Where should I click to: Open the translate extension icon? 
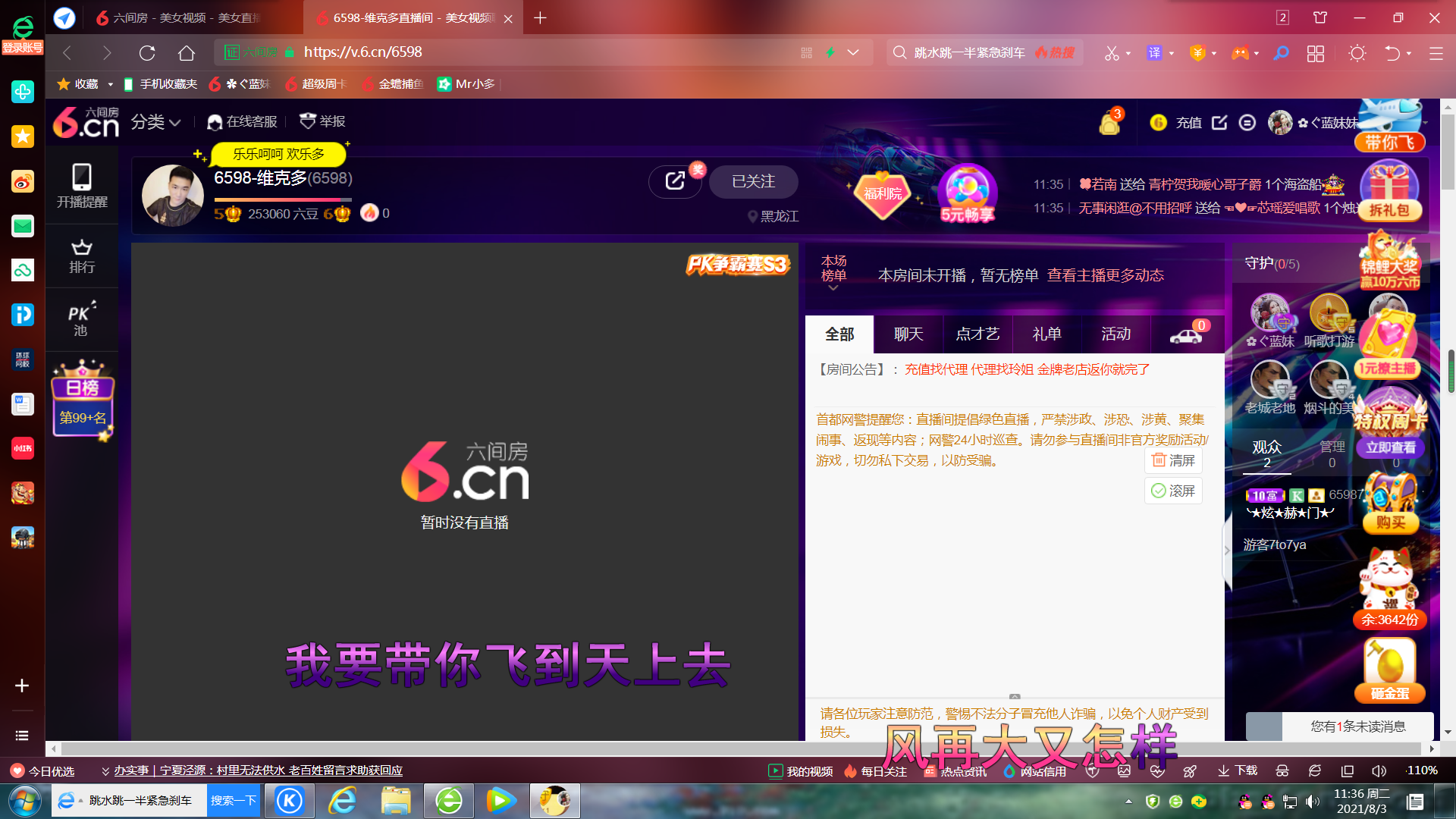coord(1154,53)
